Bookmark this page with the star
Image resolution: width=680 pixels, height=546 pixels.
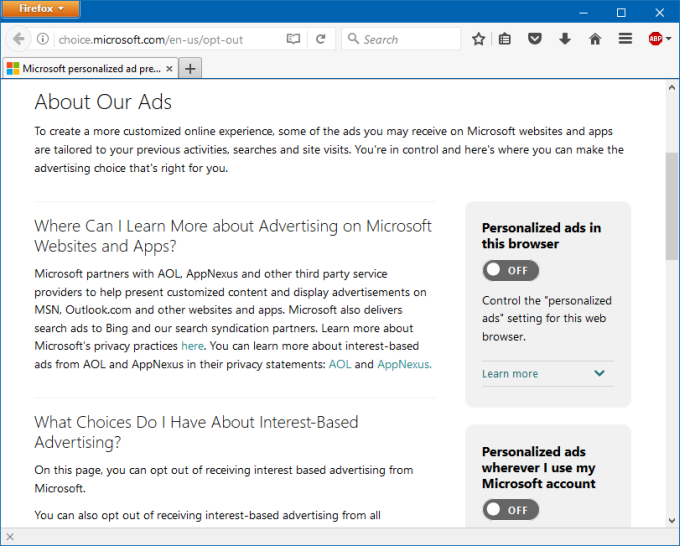tap(478, 39)
